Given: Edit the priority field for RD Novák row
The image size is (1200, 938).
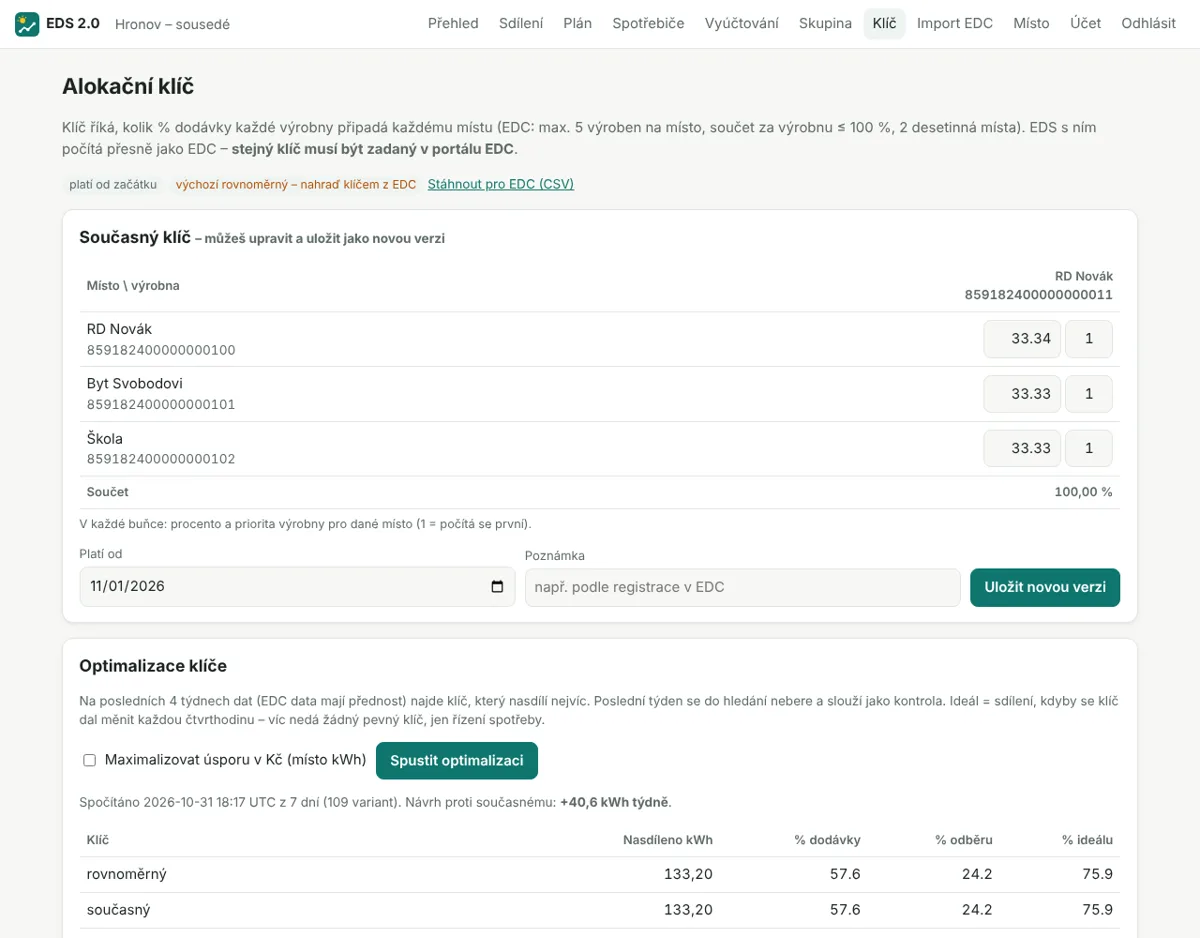Looking at the screenshot, I should point(1089,339).
